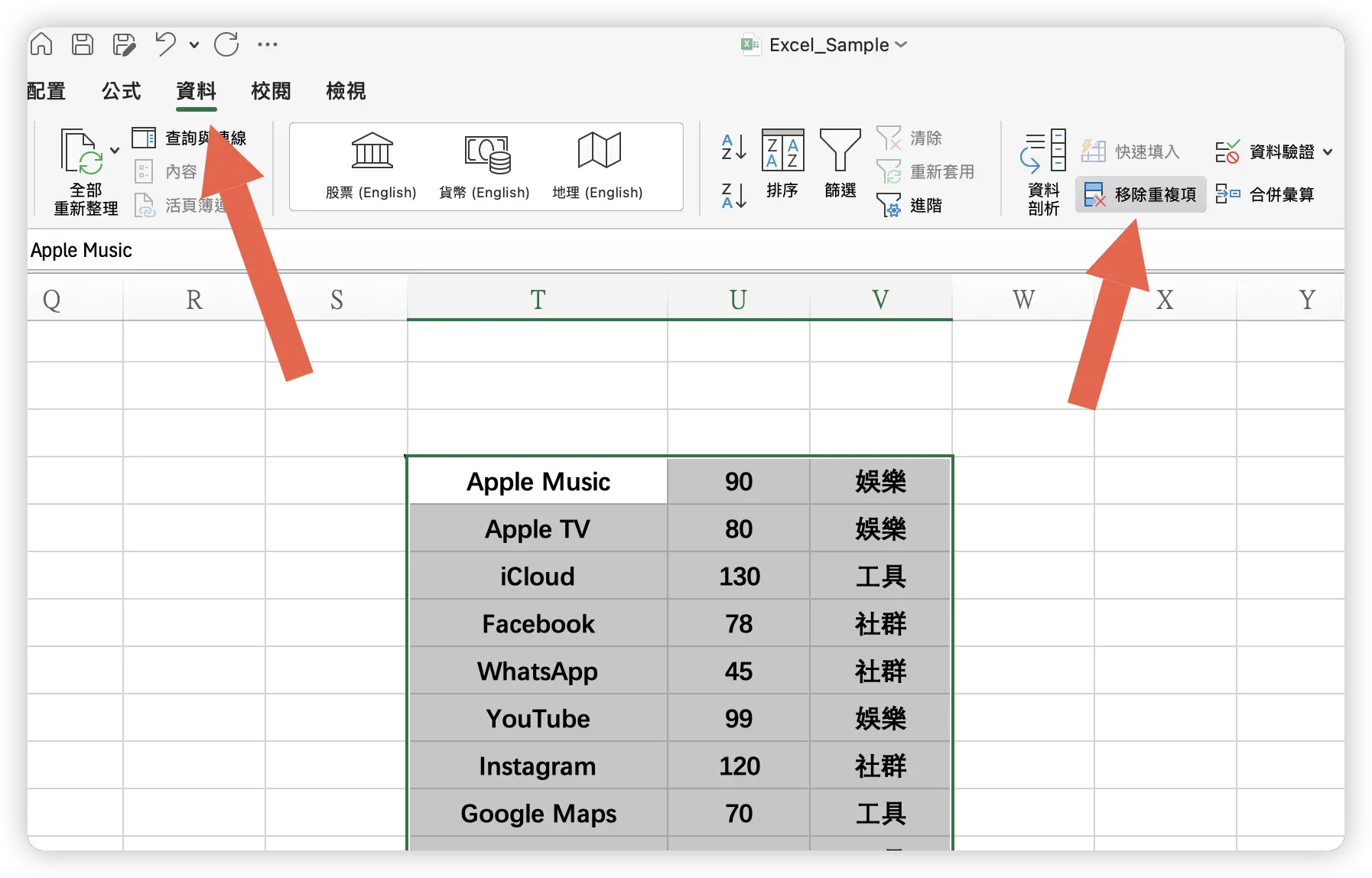
Task: Select column R header
Action: click(194, 299)
